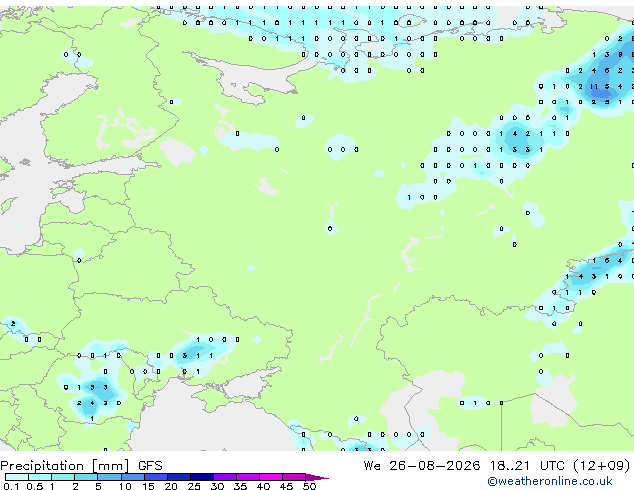
Task: Select the 0.5–1 mm legend color box
Action: point(40,477)
